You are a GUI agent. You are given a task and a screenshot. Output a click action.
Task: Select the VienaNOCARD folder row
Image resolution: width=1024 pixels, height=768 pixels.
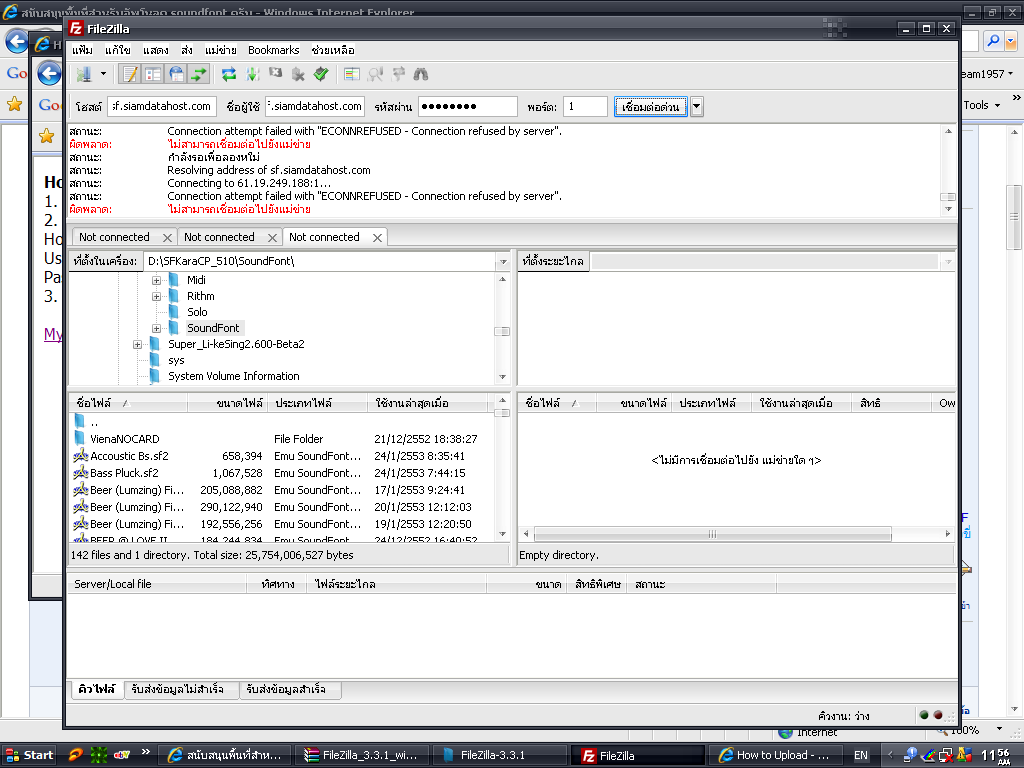281,439
